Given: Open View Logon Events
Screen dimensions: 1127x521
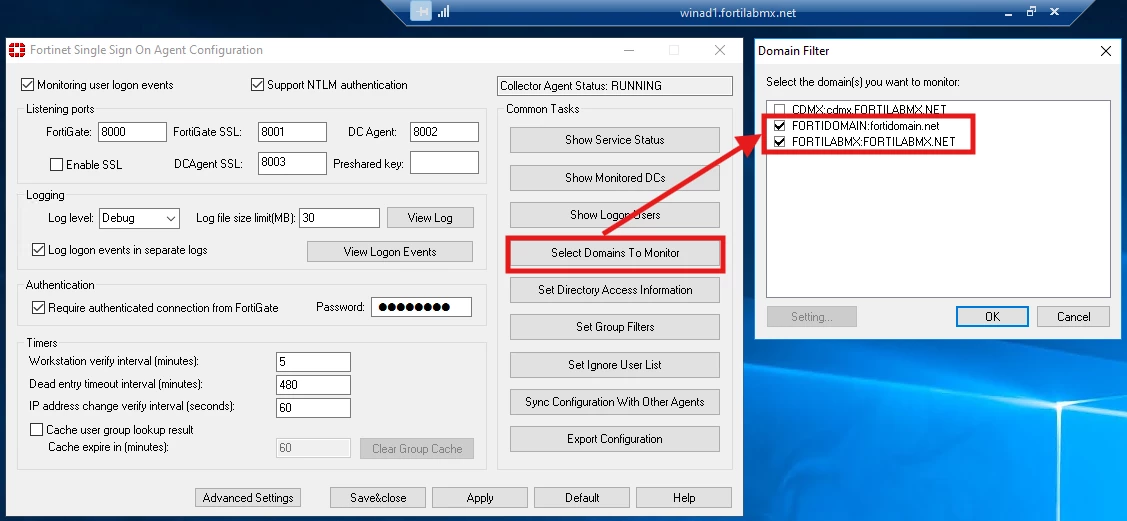Looking at the screenshot, I should click(x=390, y=252).
